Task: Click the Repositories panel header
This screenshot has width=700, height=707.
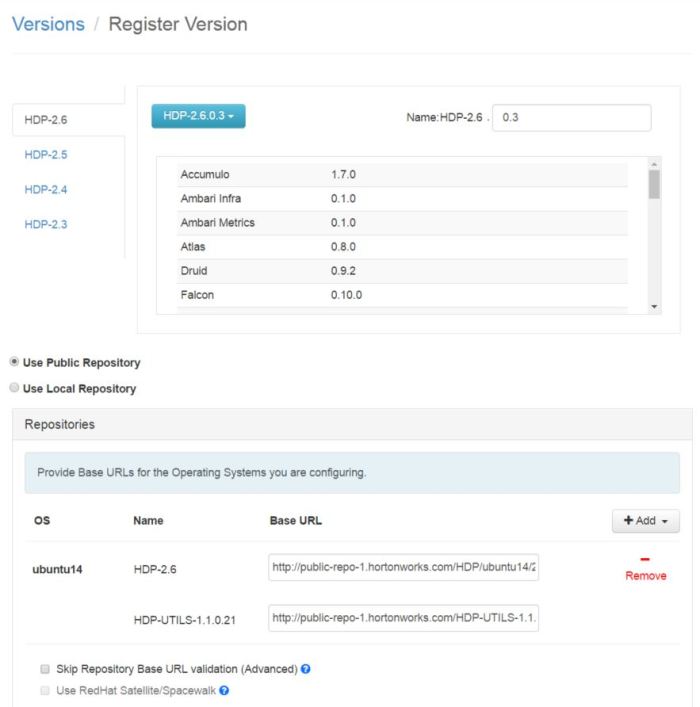Action: click(x=352, y=424)
